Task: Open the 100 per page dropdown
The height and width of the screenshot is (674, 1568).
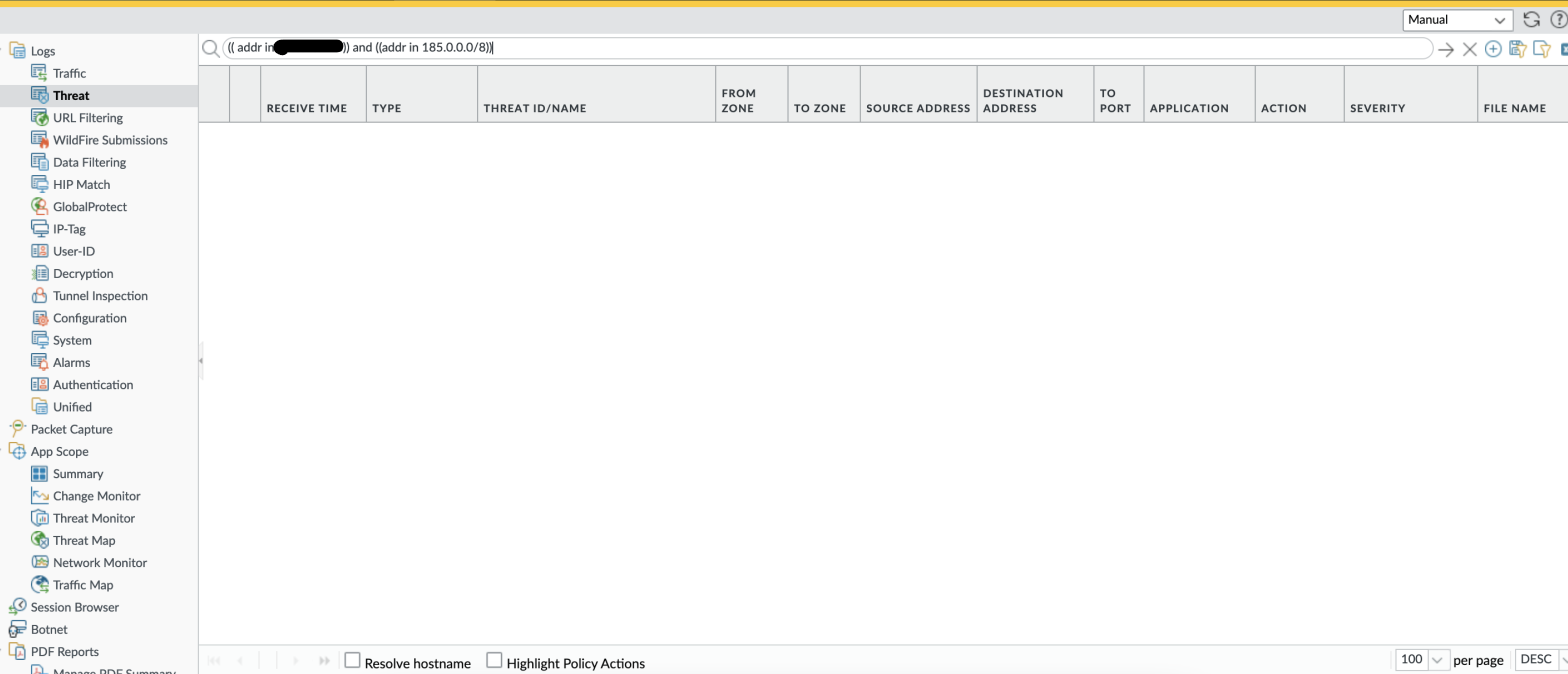Action: pos(1423,660)
